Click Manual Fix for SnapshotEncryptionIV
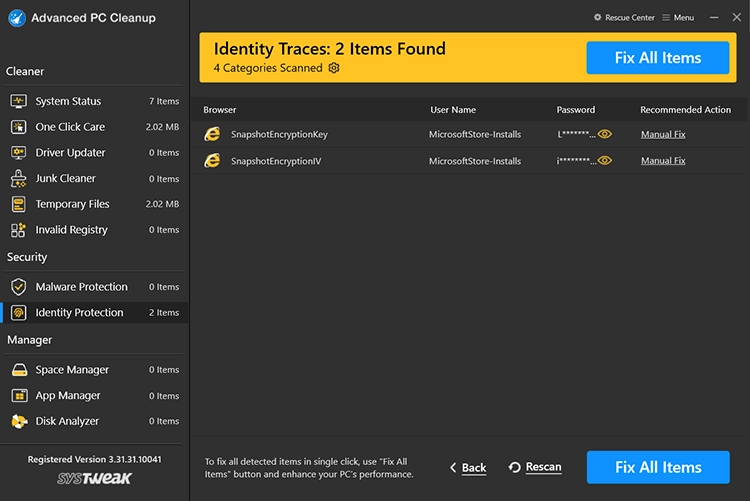Viewport: 750px width, 501px height. pyautogui.click(x=663, y=161)
